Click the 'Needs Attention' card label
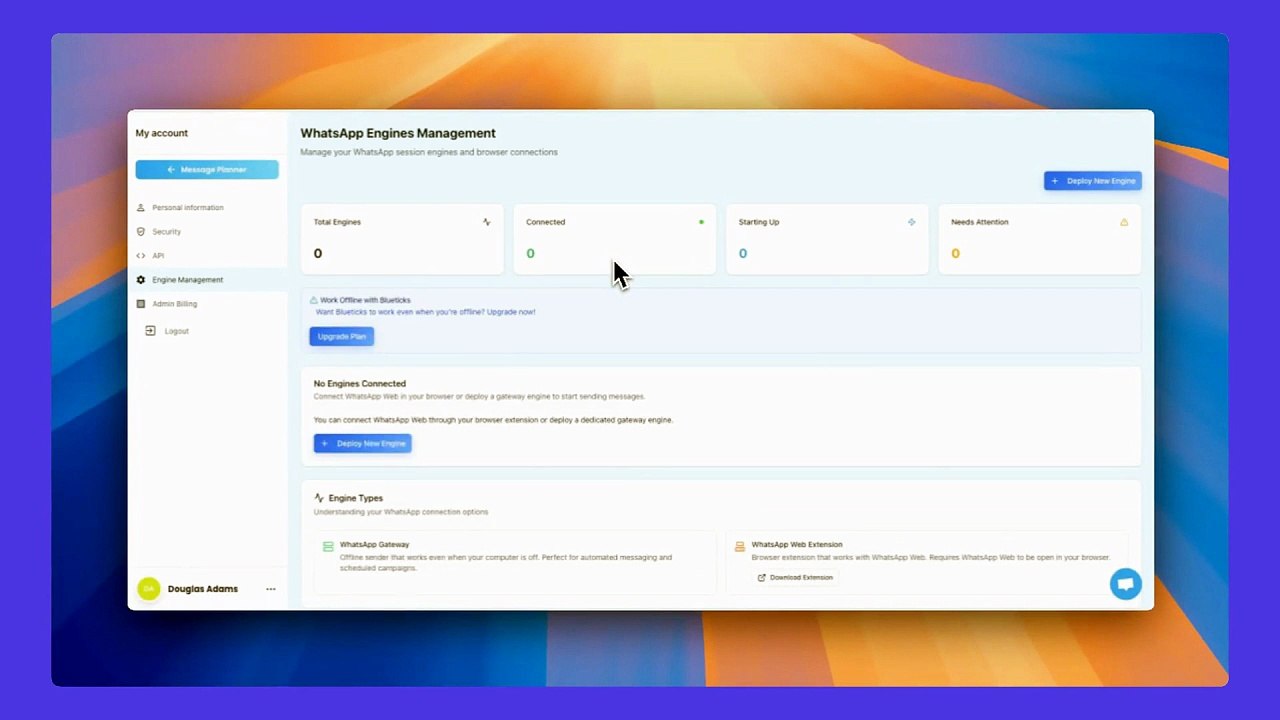Screen dimensions: 1280x720 980,222
